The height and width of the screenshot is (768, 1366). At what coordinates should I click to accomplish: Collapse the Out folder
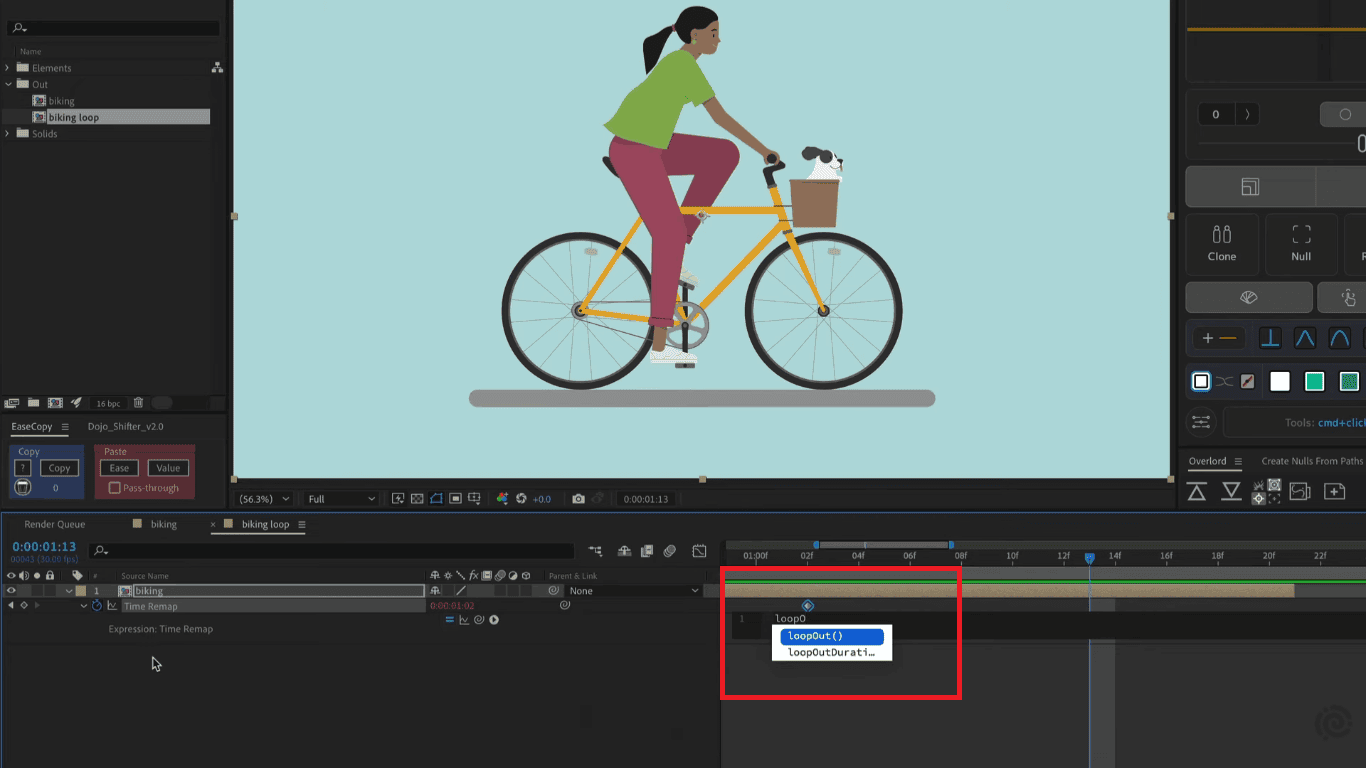(x=8, y=84)
